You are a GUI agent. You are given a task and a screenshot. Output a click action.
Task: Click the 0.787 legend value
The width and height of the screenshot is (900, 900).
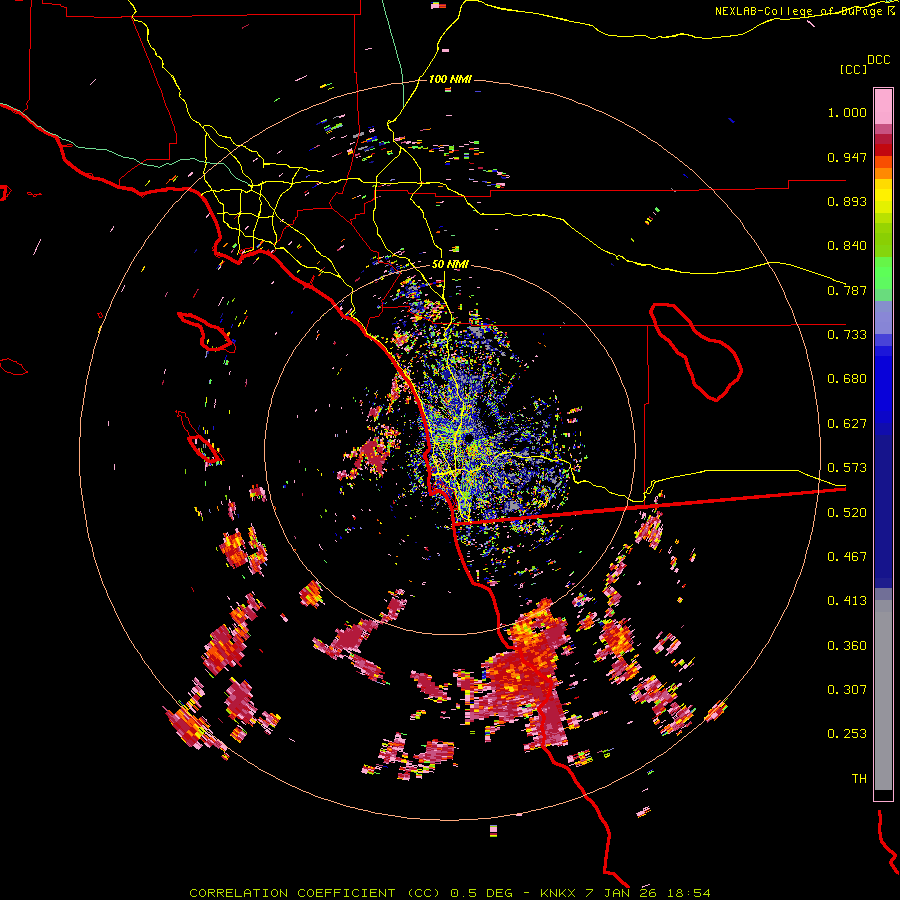point(847,290)
